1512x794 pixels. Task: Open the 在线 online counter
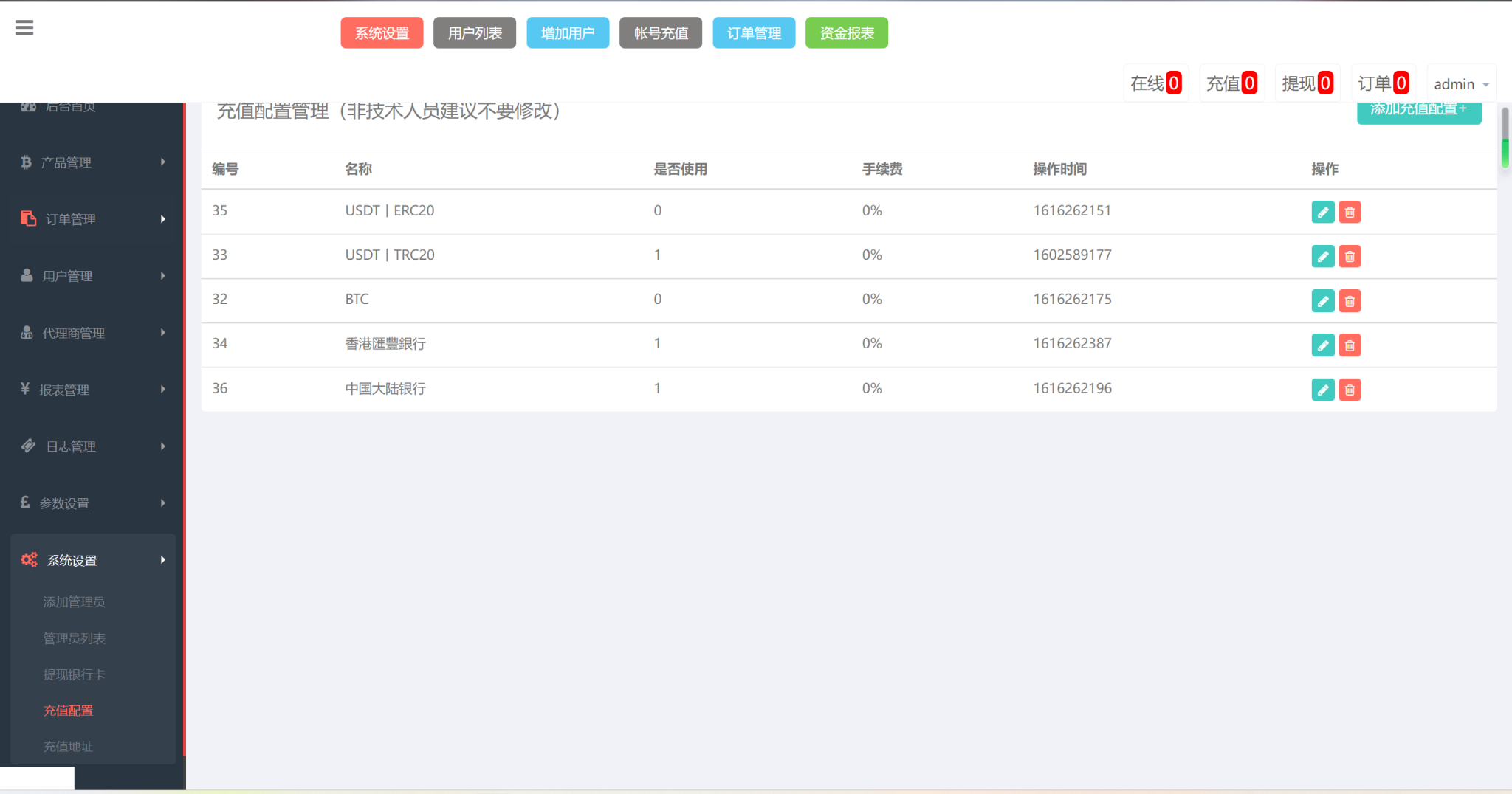point(1156,83)
